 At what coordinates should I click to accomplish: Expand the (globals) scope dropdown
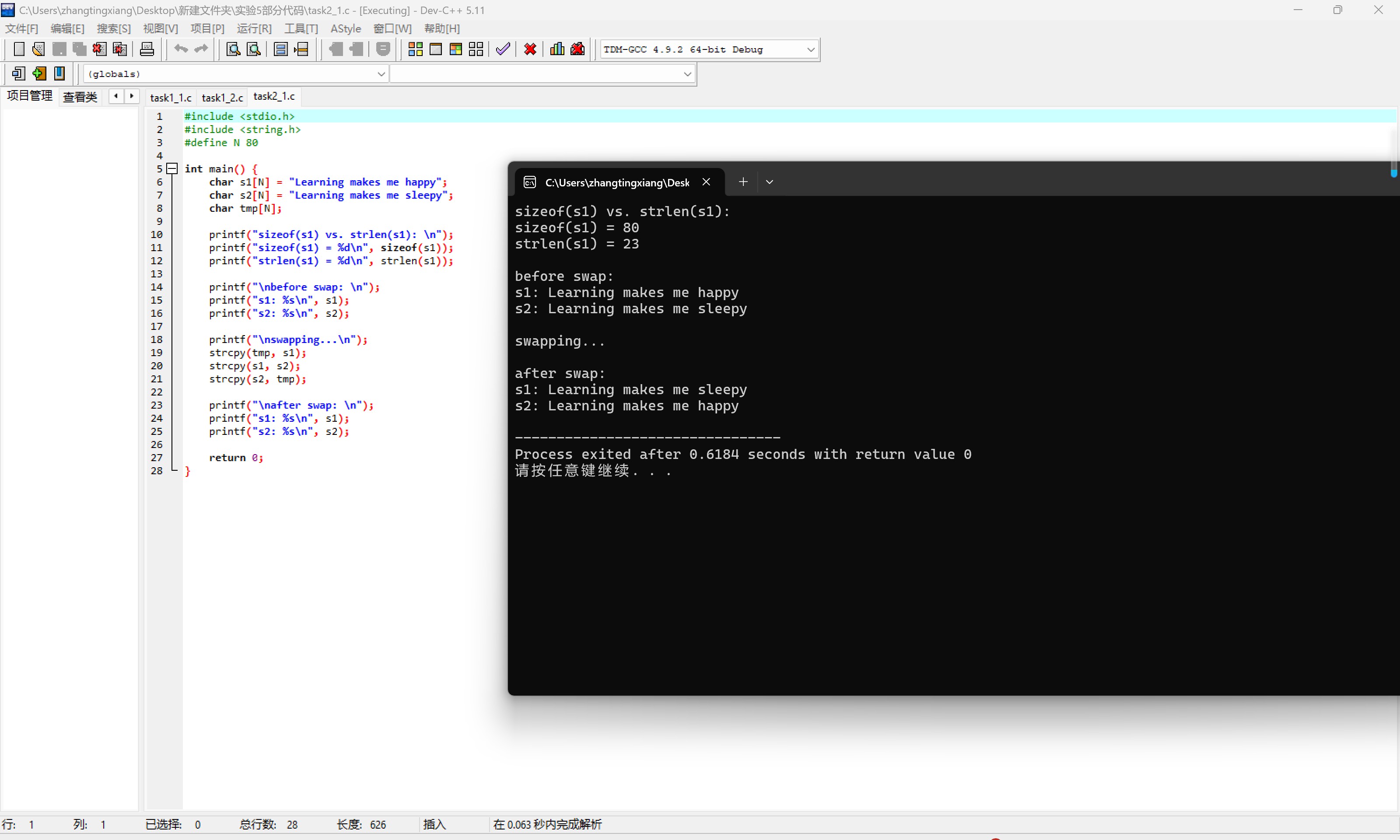tap(381, 74)
